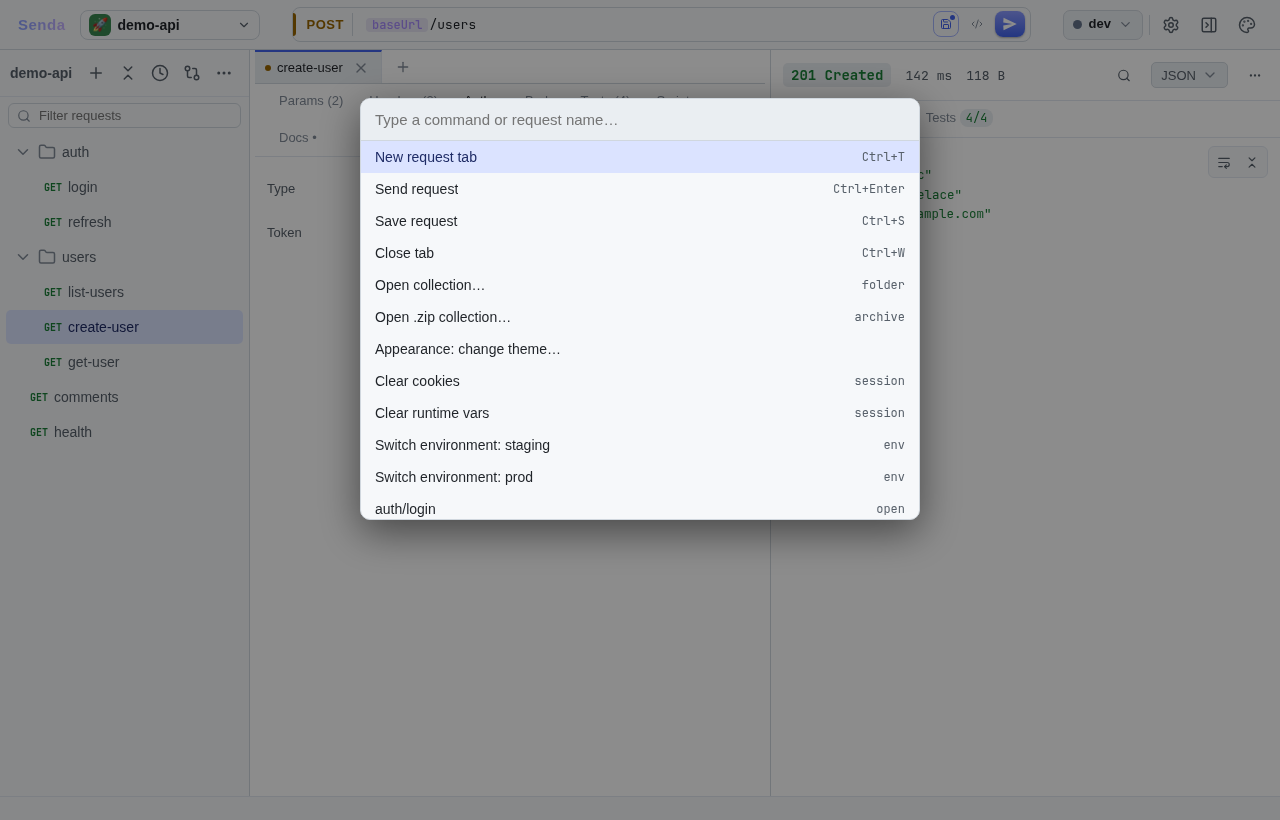Close the create-user tab
Screen dimensions: 1280x820
click(x=361, y=68)
